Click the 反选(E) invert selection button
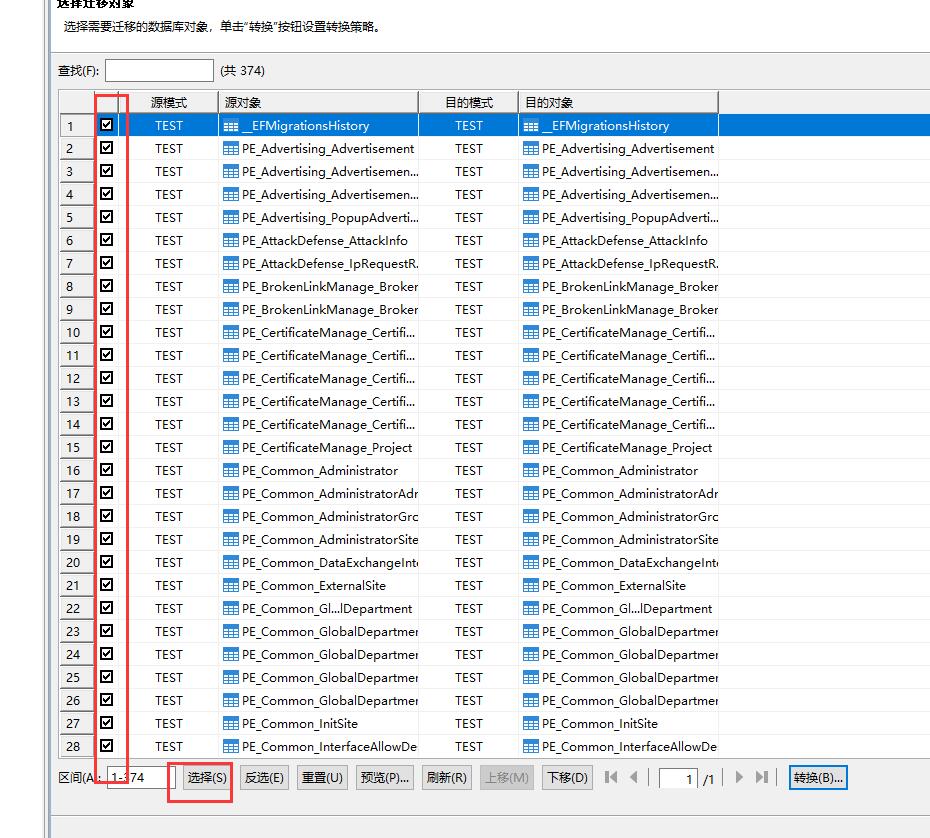930x838 pixels. pos(265,778)
